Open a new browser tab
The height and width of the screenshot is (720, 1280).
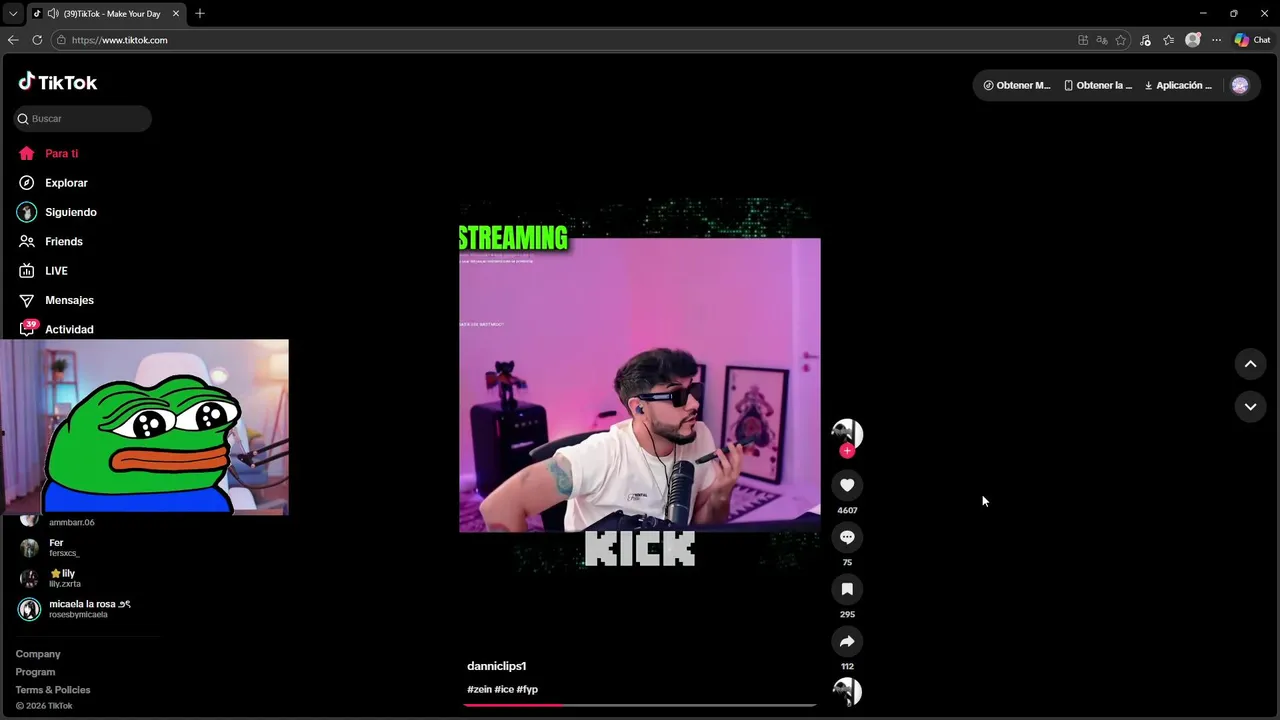click(x=200, y=13)
